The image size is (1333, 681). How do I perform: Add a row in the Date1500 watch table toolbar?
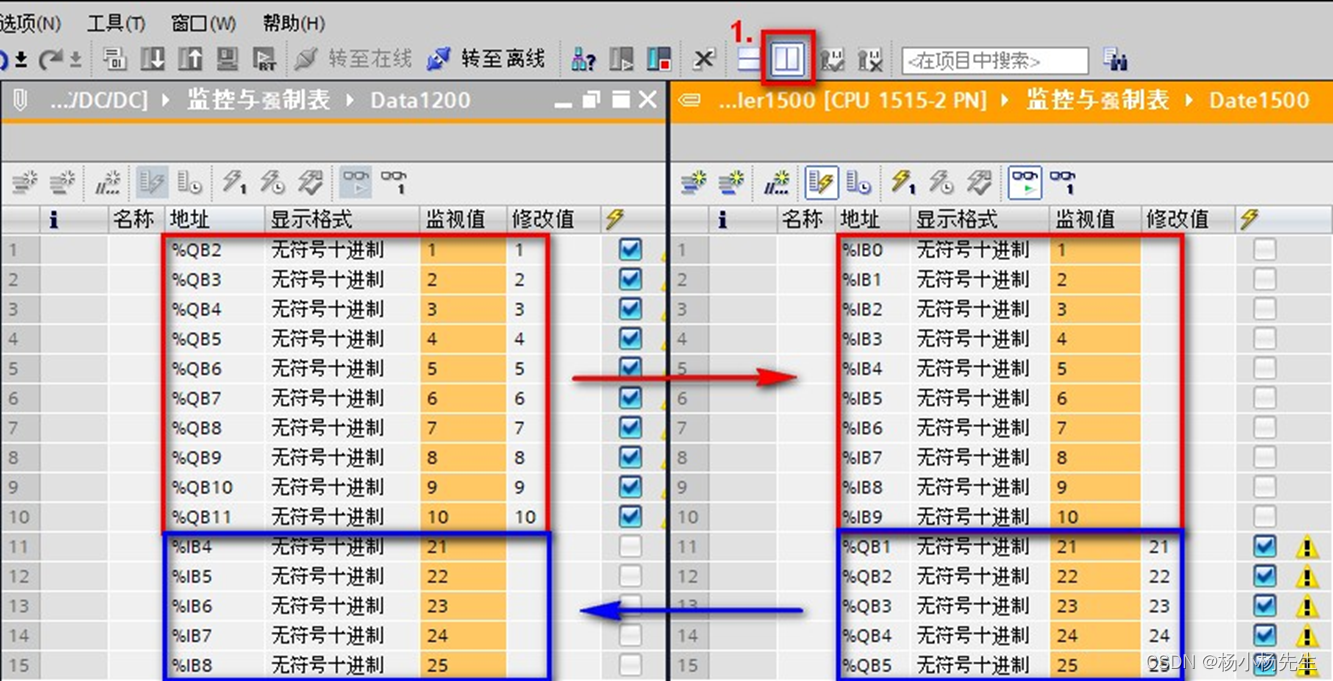(x=731, y=182)
